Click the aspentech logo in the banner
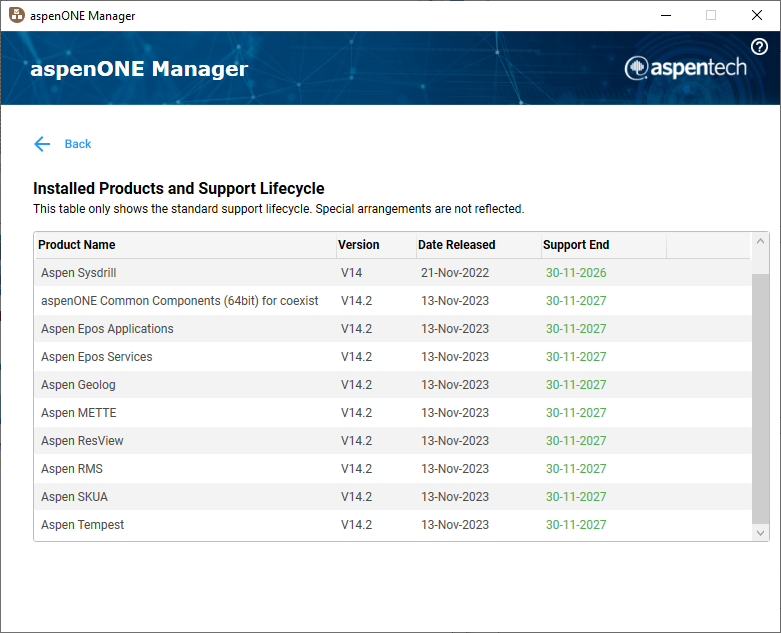Image resolution: width=781 pixels, height=633 pixels. coord(686,68)
